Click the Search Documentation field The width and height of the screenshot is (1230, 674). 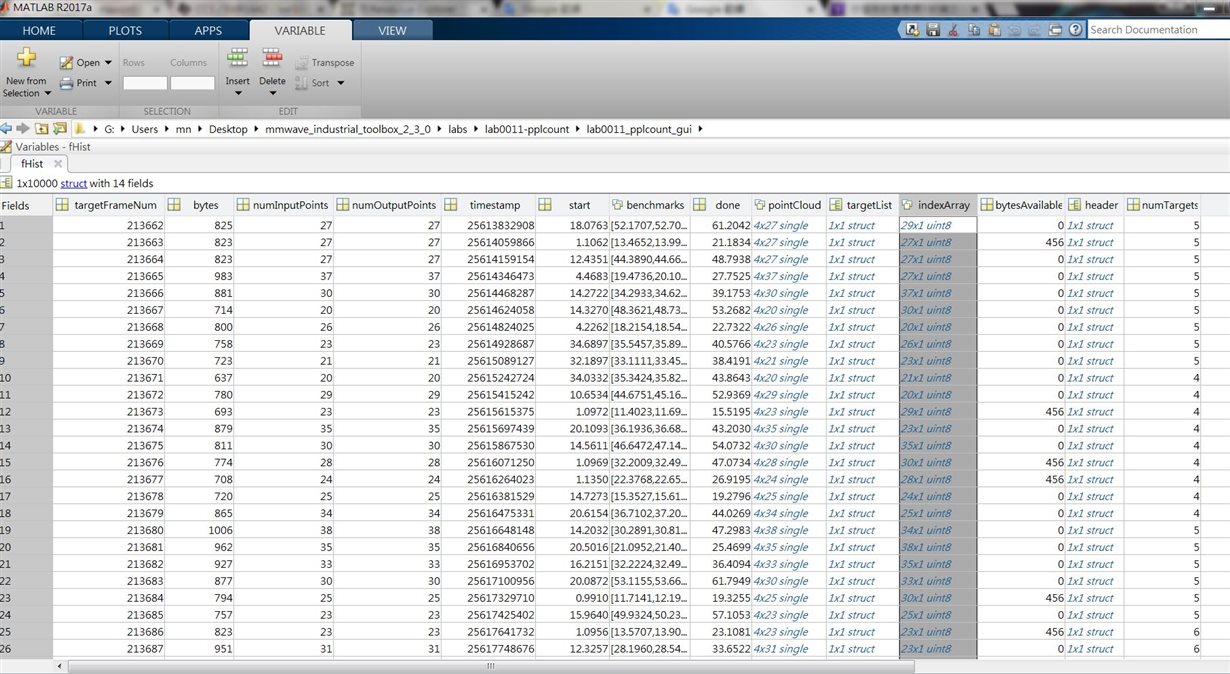click(1157, 30)
